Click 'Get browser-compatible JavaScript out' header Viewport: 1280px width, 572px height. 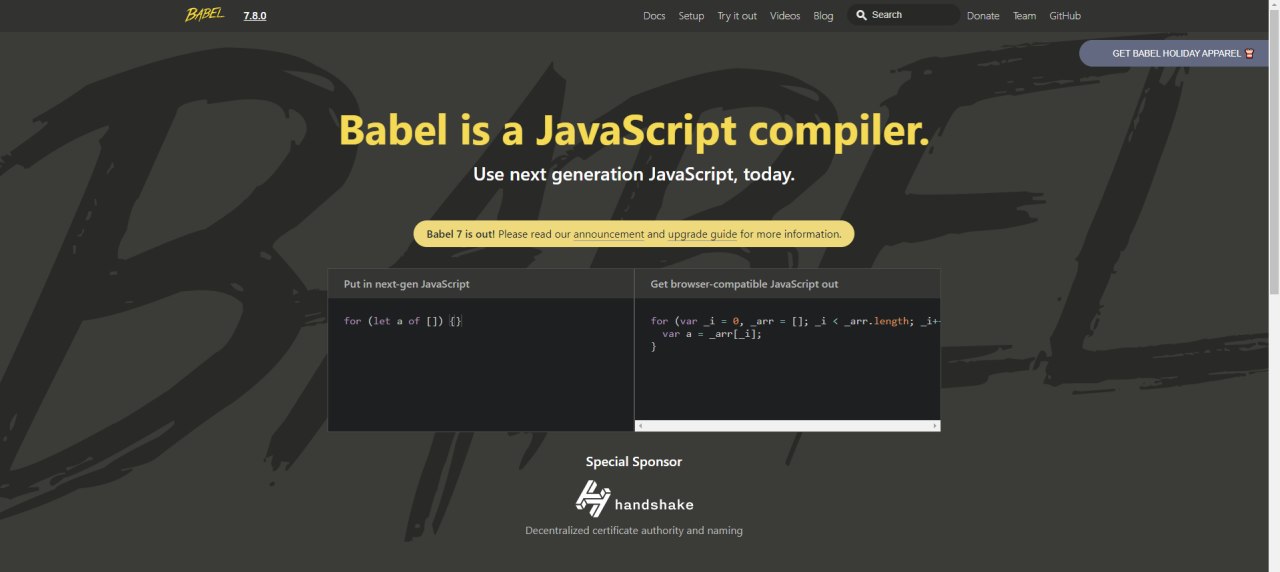click(x=744, y=284)
